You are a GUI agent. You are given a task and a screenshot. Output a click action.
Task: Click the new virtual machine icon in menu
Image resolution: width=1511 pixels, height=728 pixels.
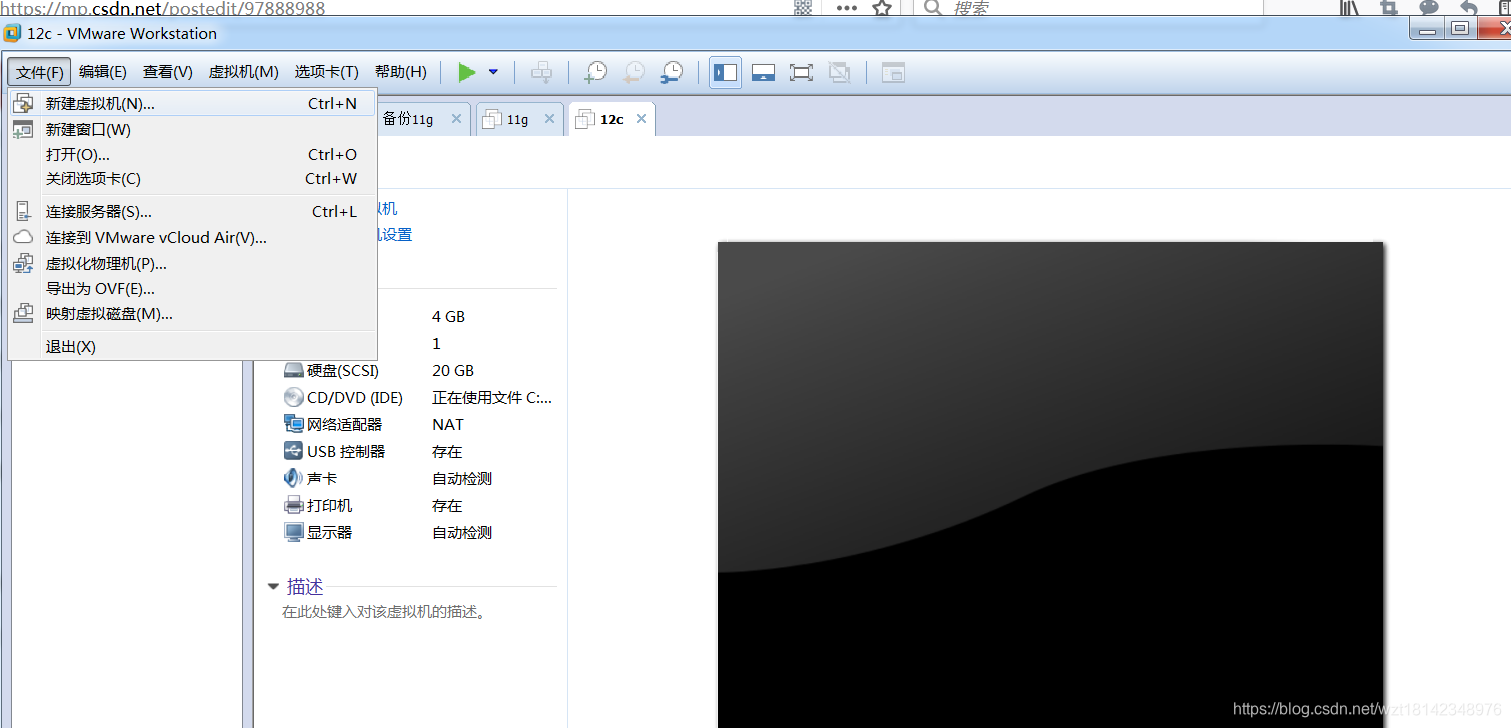23,103
